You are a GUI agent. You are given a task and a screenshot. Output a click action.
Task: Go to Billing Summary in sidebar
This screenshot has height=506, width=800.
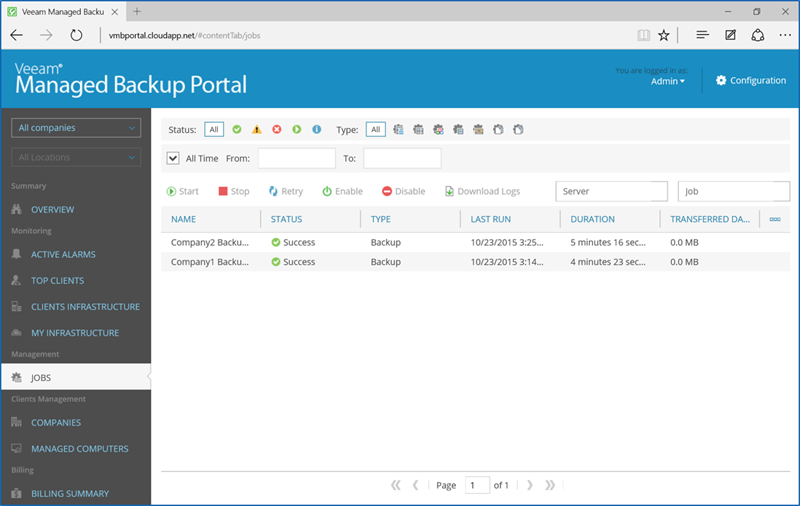(69, 494)
